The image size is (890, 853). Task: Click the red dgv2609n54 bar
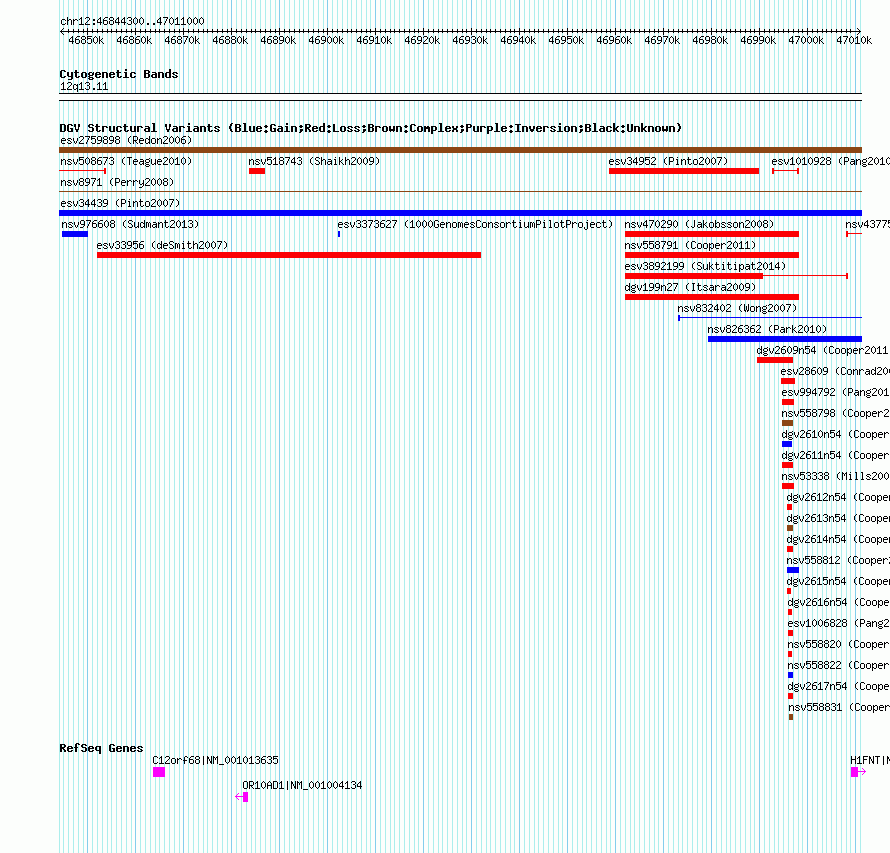(775, 360)
